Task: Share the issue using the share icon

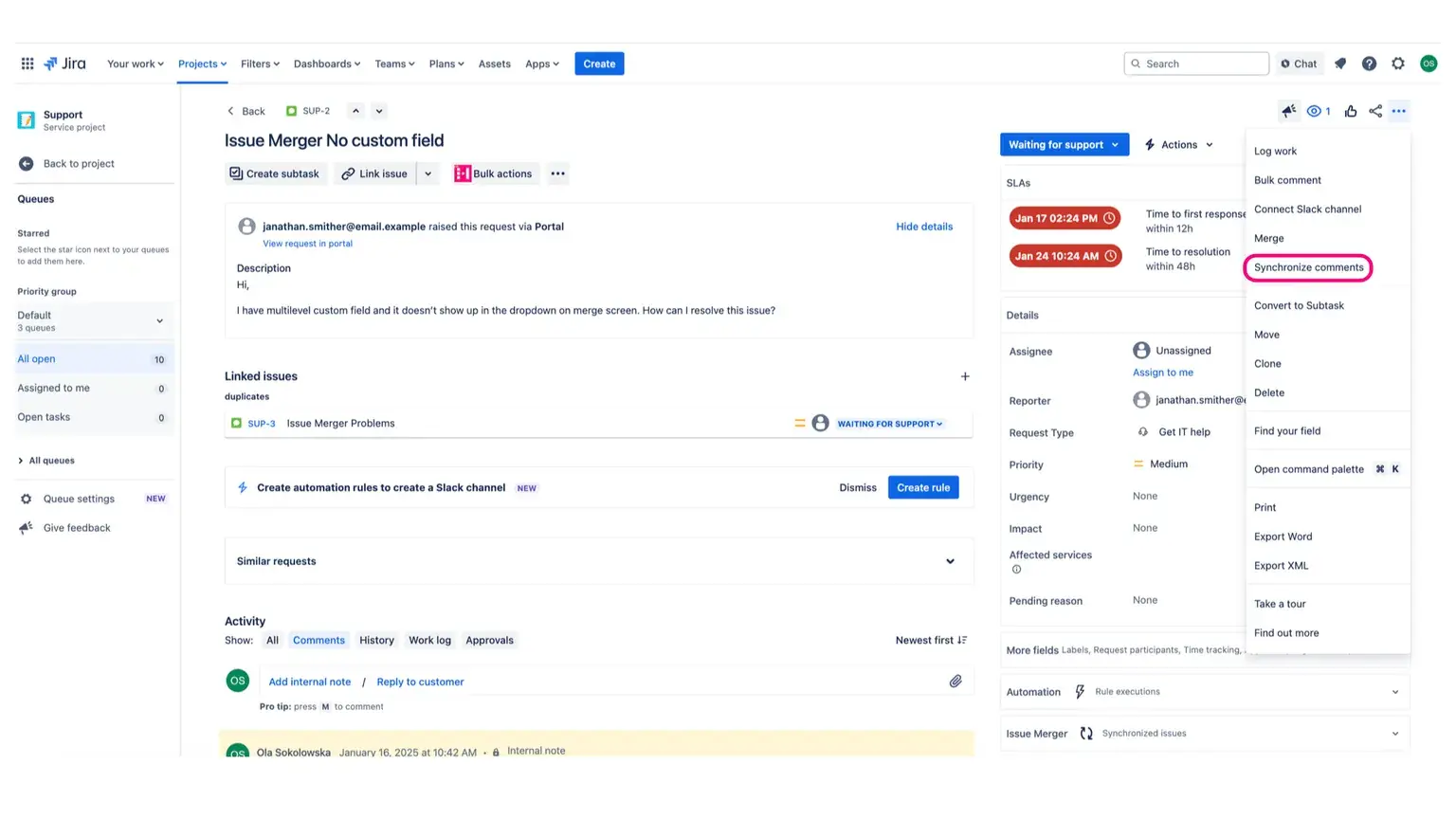Action: point(1375,111)
